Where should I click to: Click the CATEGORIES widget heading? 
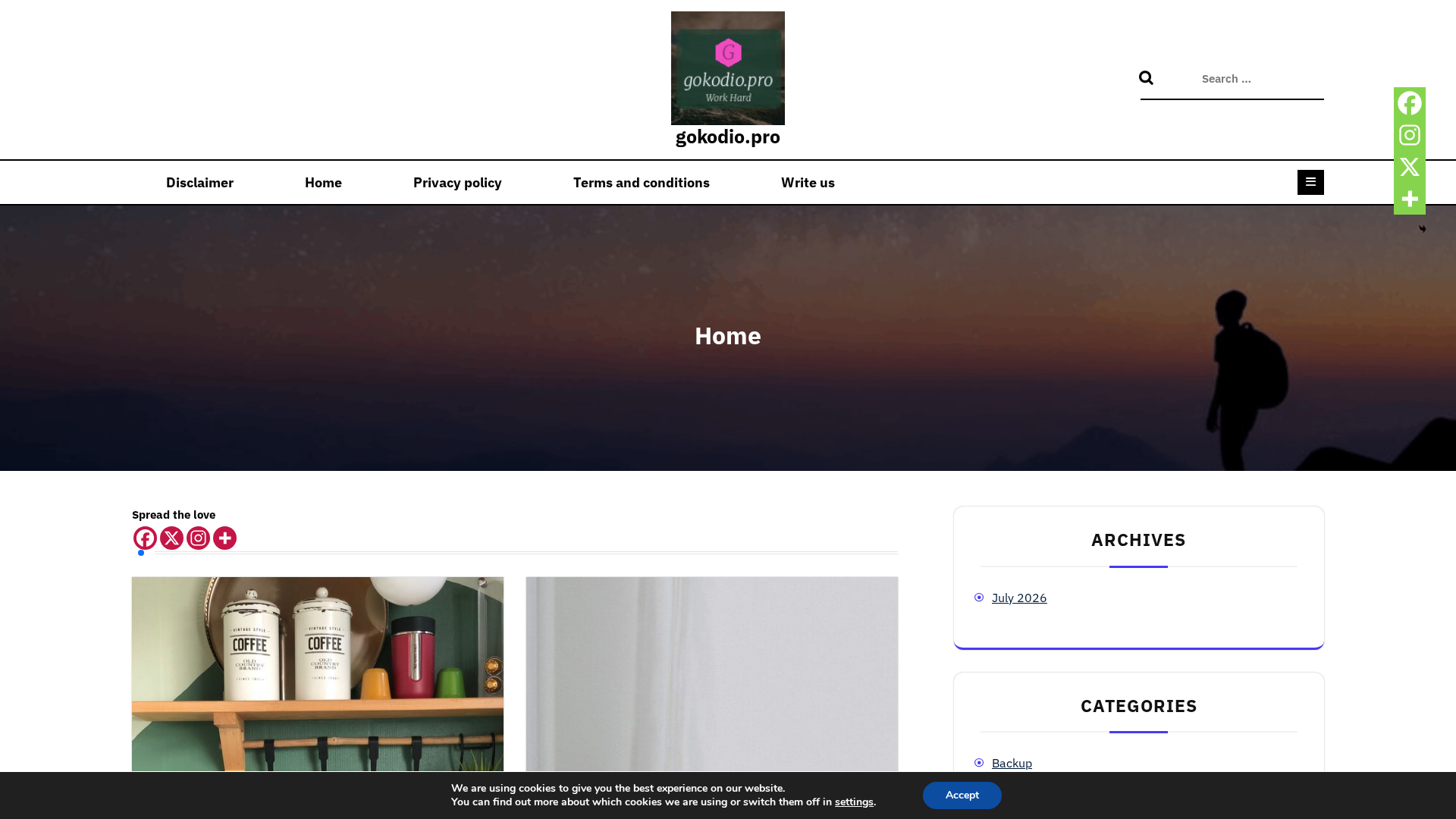click(x=1138, y=706)
